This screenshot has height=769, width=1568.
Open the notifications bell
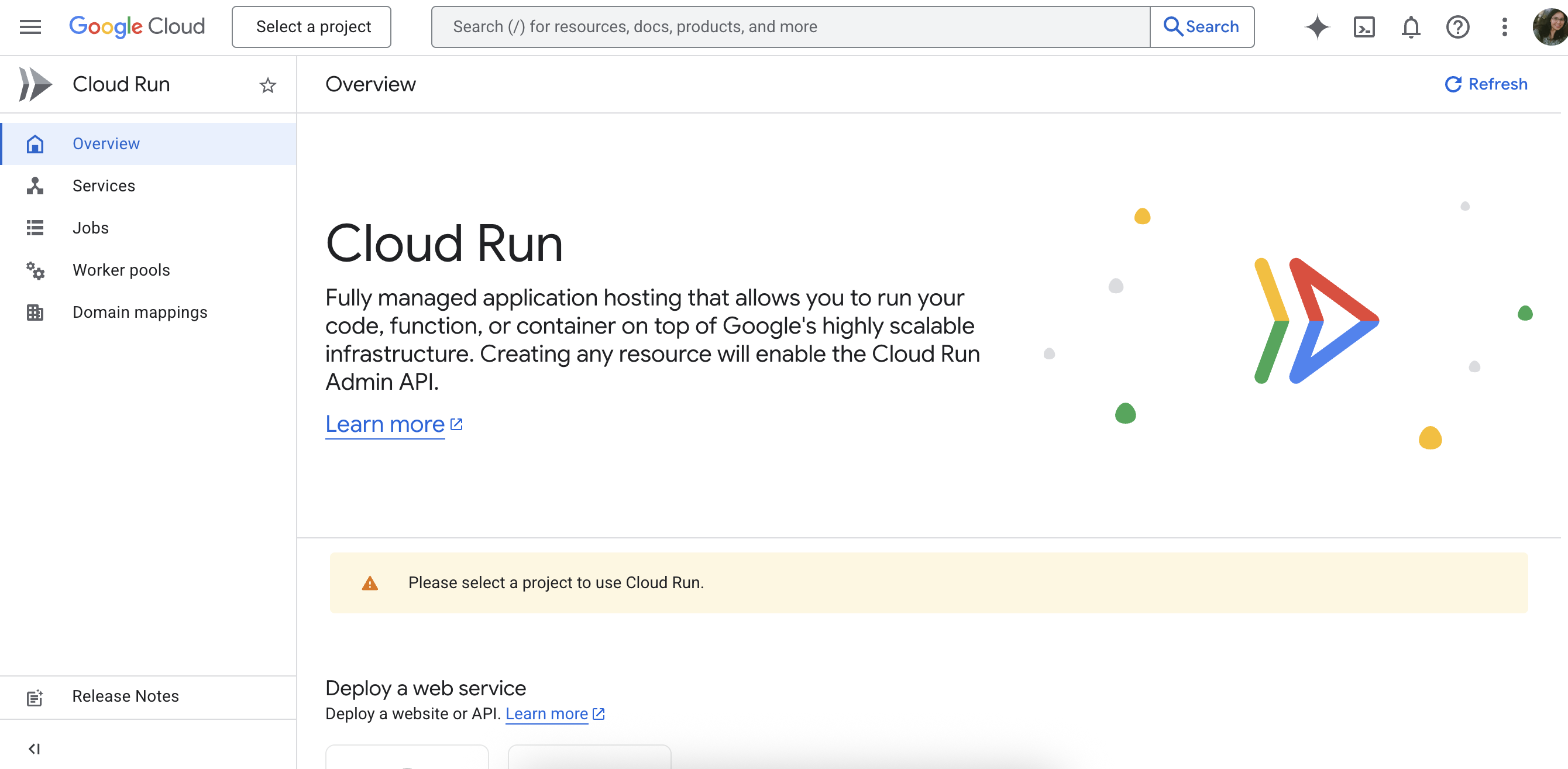[1411, 27]
